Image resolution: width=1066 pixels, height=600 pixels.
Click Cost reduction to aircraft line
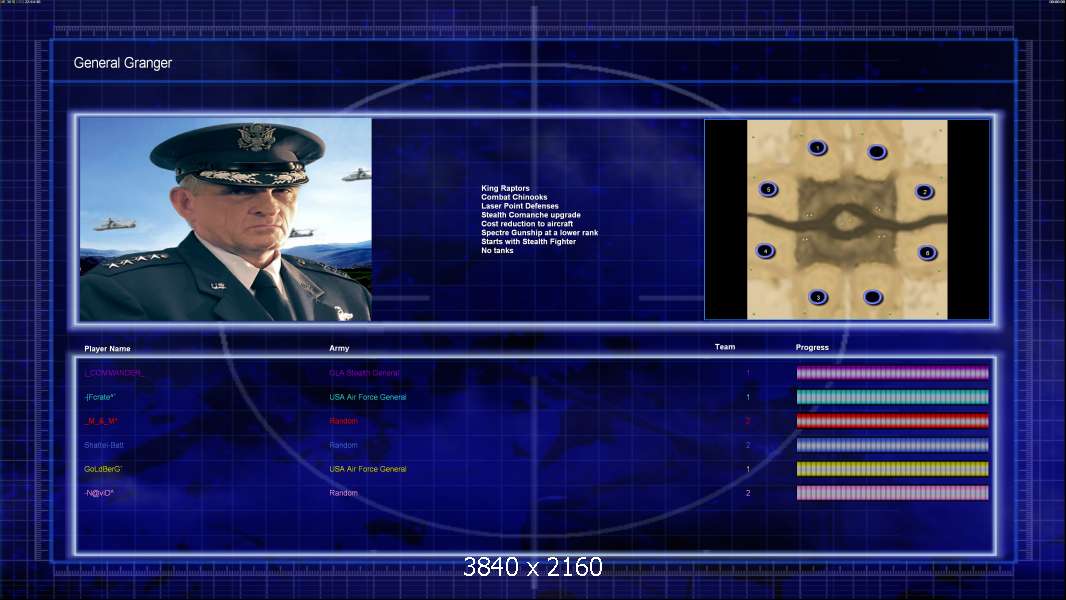(527, 224)
